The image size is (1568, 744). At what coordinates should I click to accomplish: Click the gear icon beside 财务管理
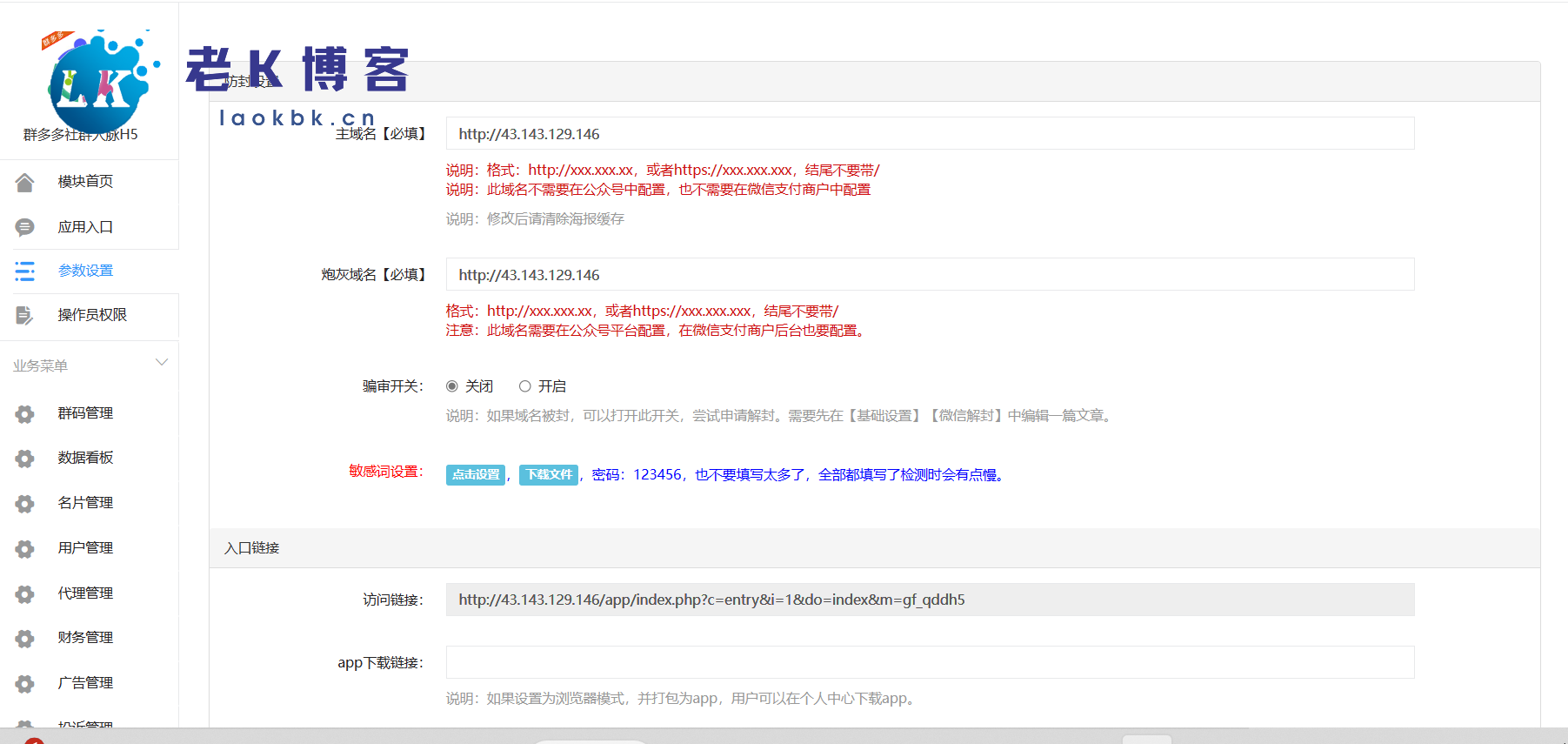click(24, 639)
